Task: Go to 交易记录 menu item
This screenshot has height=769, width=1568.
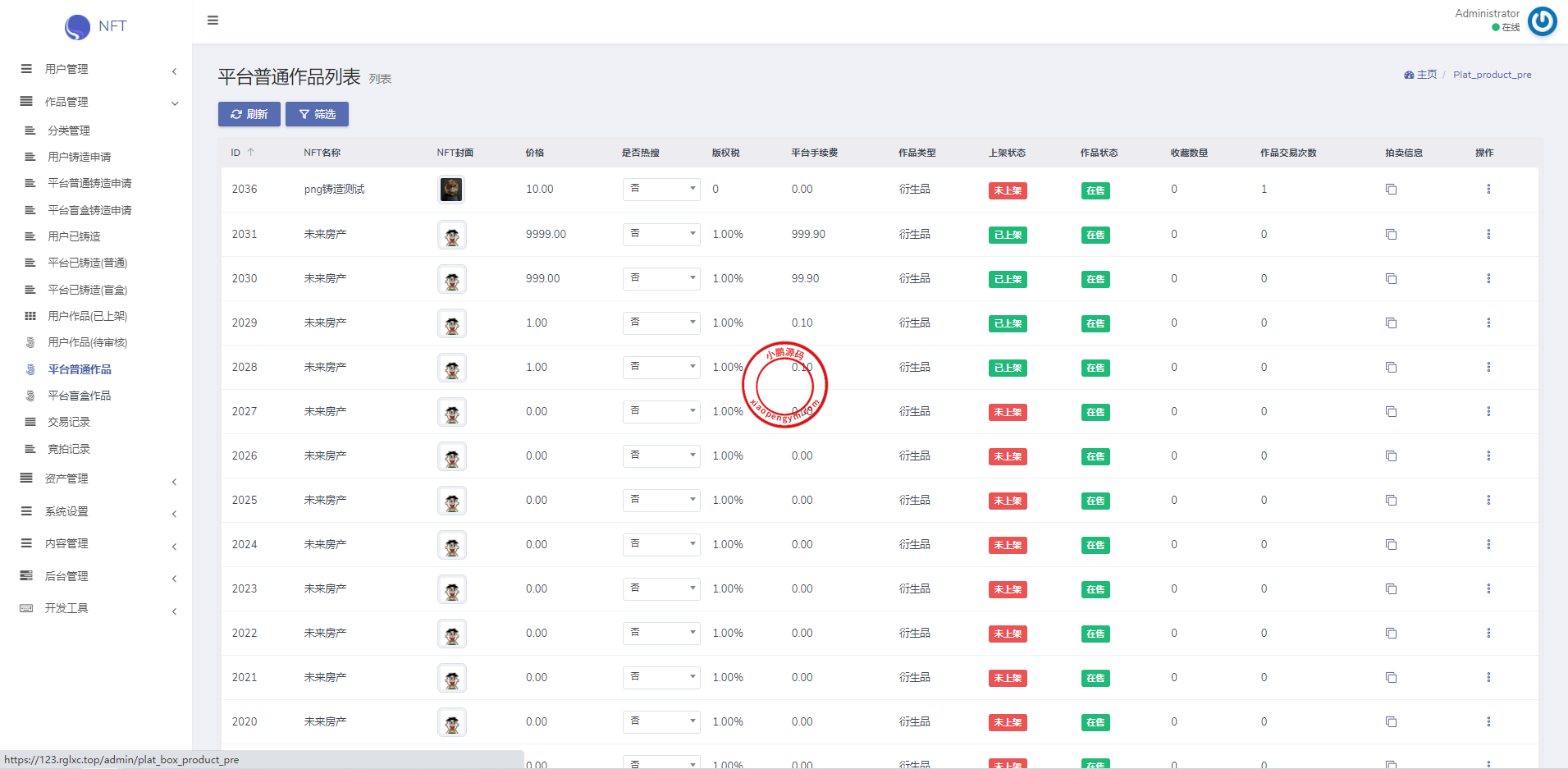Action: [x=69, y=422]
